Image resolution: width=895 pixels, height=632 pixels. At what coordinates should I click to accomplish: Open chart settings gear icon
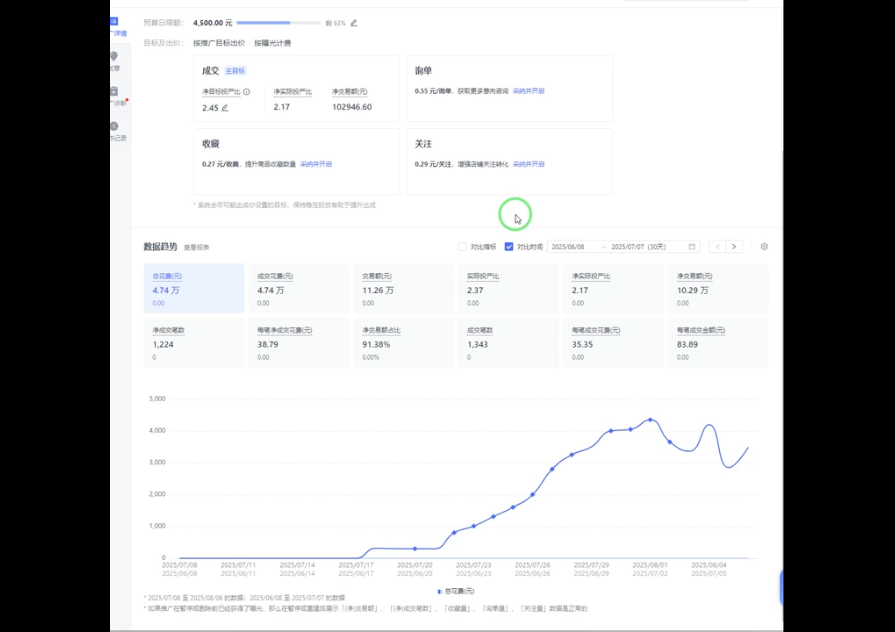764,246
